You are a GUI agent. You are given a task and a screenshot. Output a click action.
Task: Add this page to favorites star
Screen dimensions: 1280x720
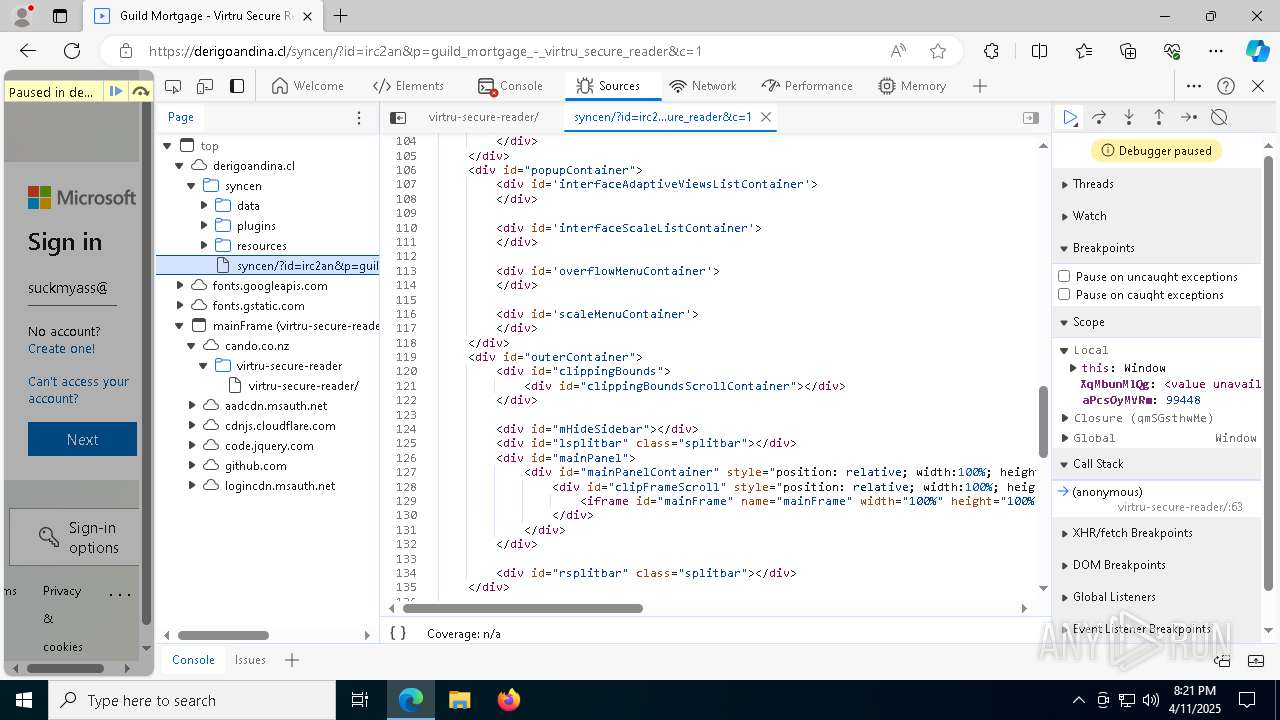pyautogui.click(x=937, y=51)
